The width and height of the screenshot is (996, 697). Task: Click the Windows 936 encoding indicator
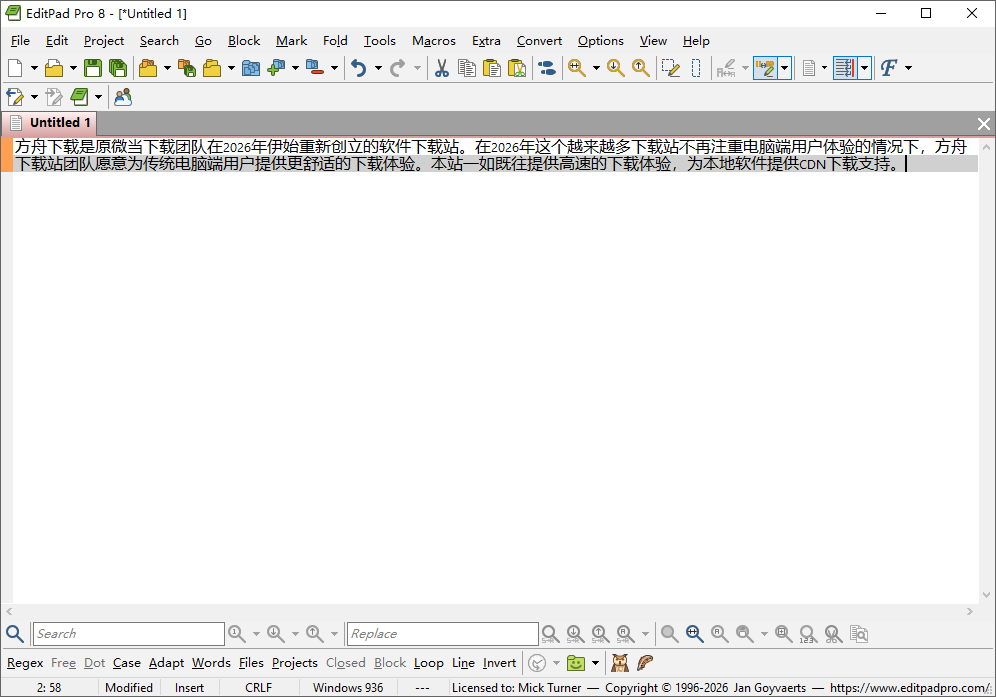point(348,687)
